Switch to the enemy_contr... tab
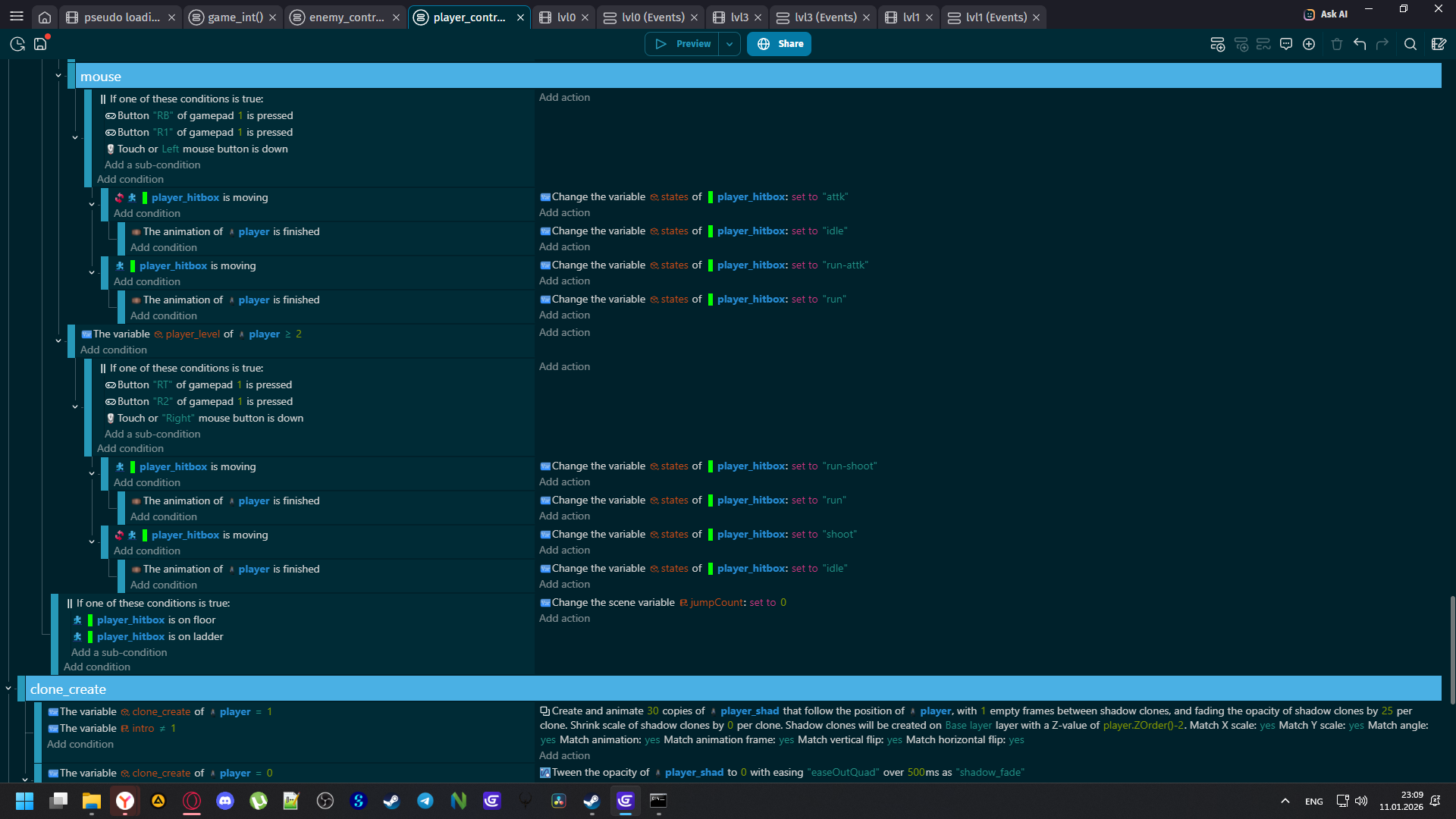 point(347,17)
